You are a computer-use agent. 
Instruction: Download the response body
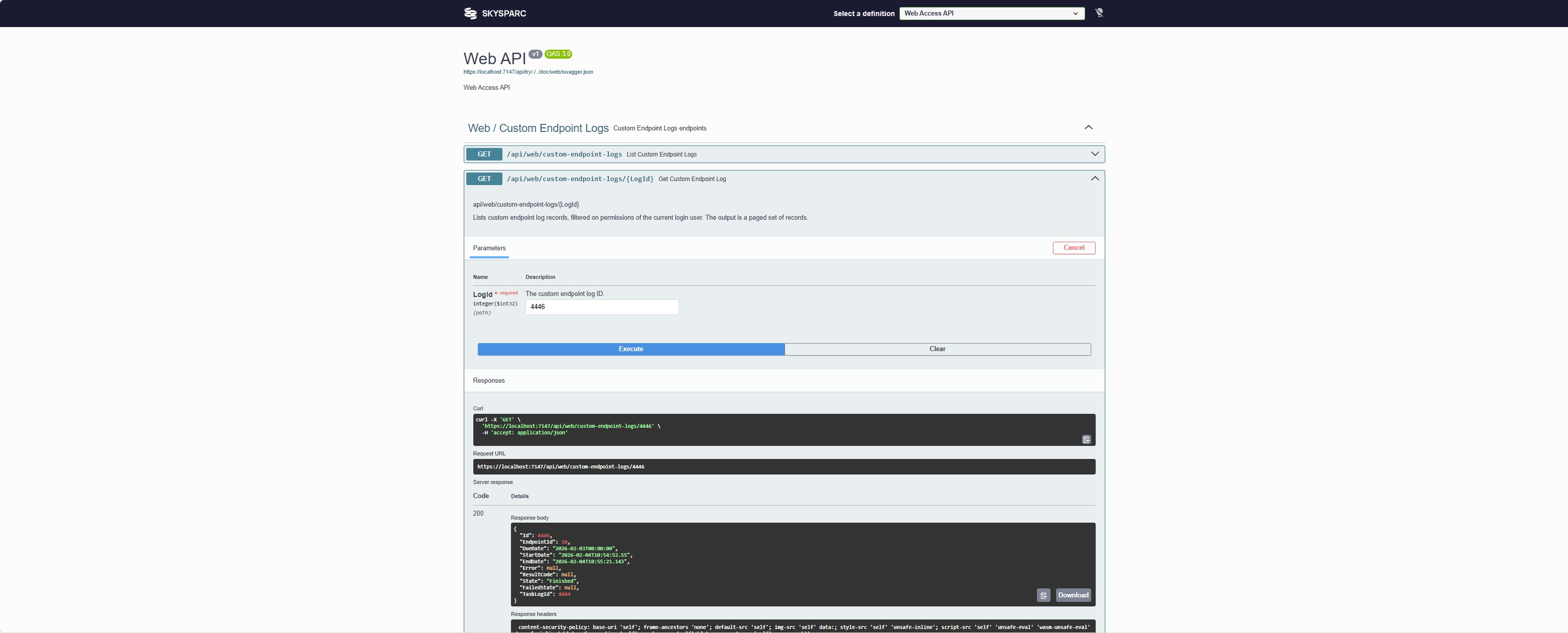point(1073,595)
